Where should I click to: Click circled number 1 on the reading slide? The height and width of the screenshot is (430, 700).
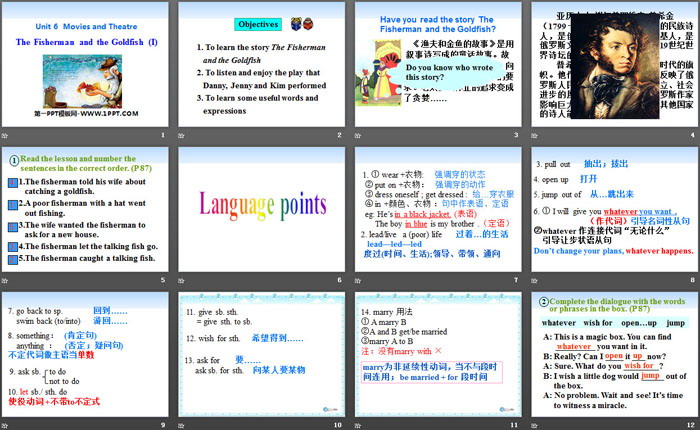click(x=12, y=160)
